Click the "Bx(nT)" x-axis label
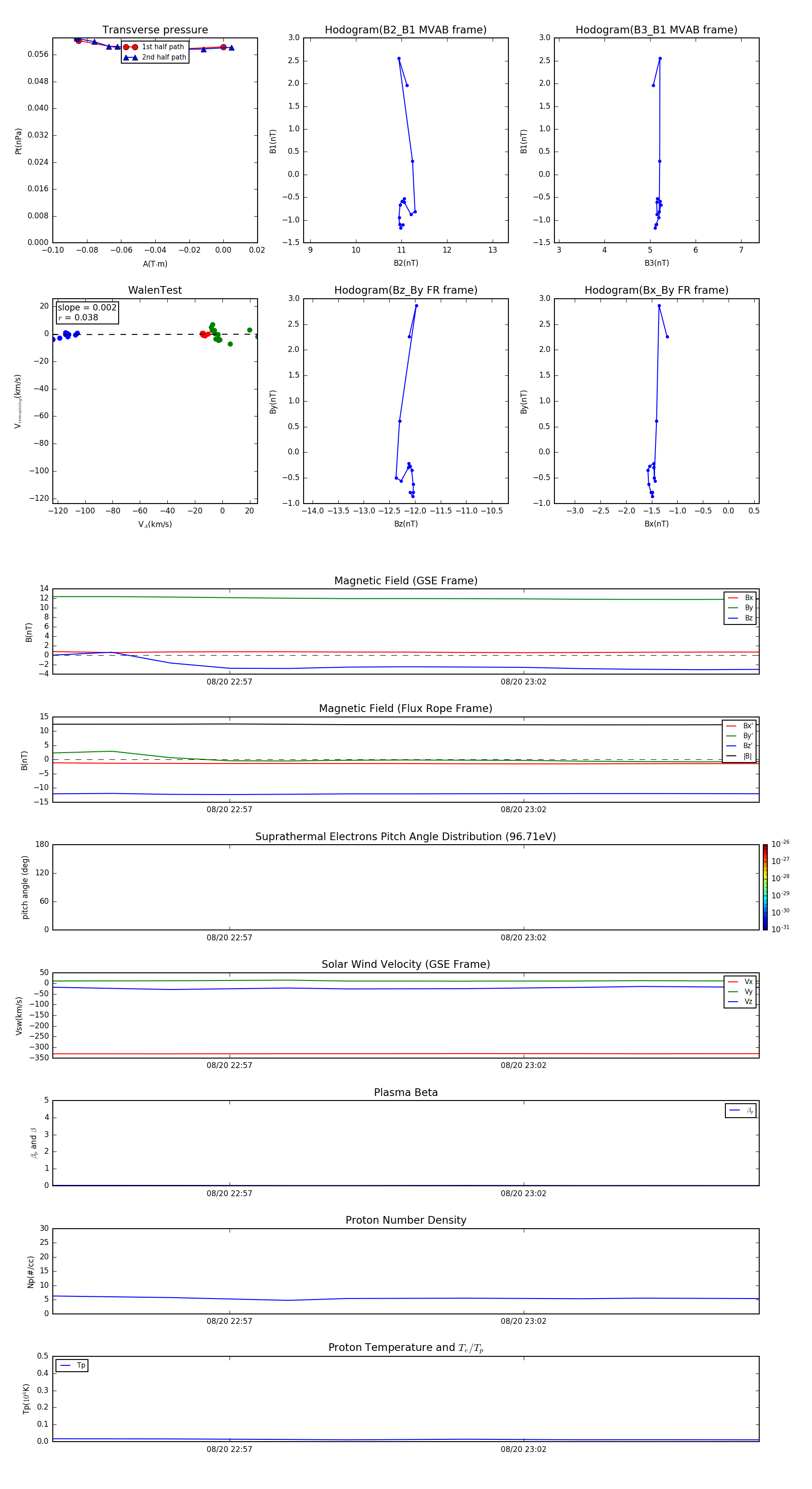This screenshot has width=812, height=1489. pos(656,524)
